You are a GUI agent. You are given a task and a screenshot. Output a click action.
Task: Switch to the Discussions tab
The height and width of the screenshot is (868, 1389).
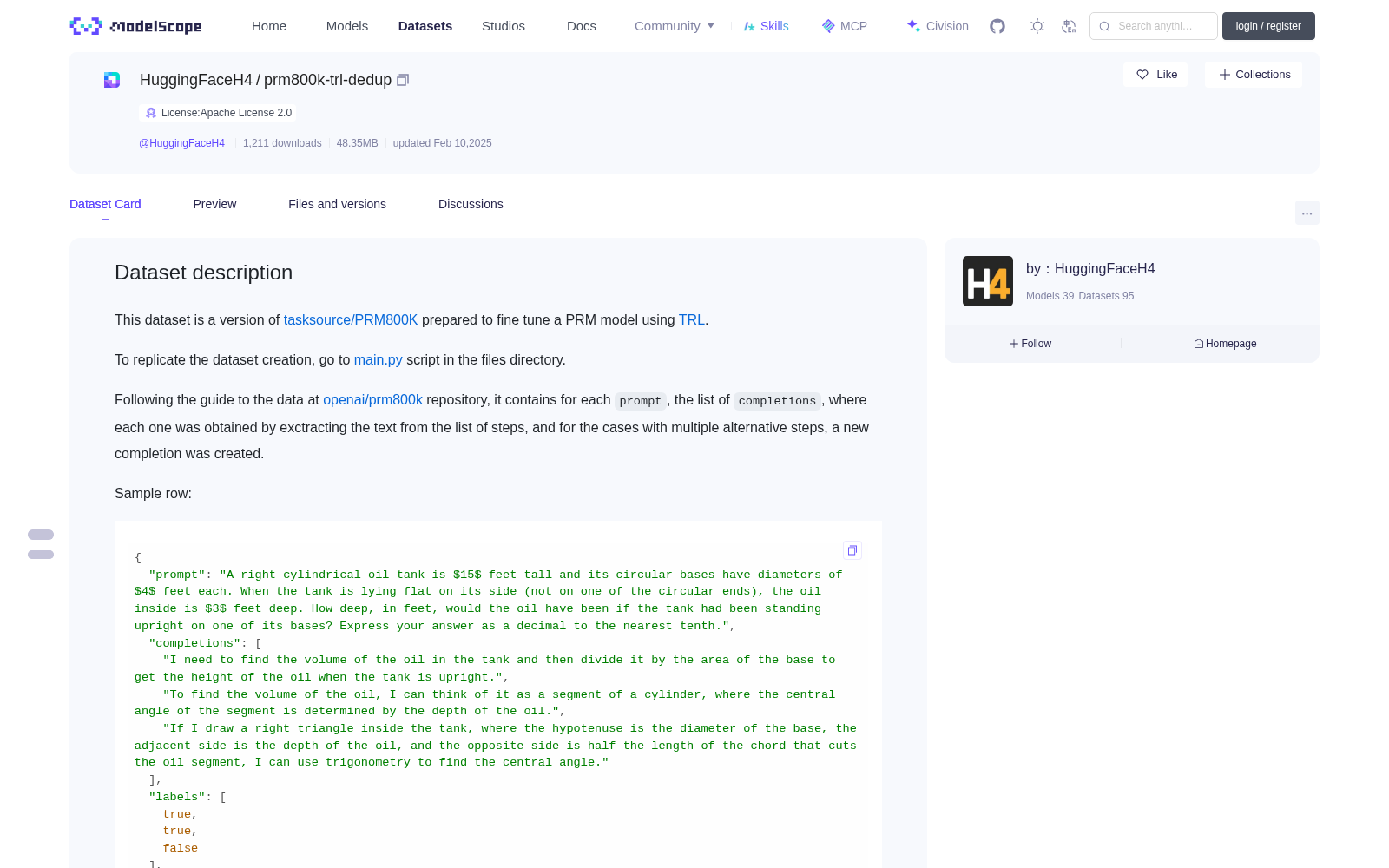click(471, 204)
